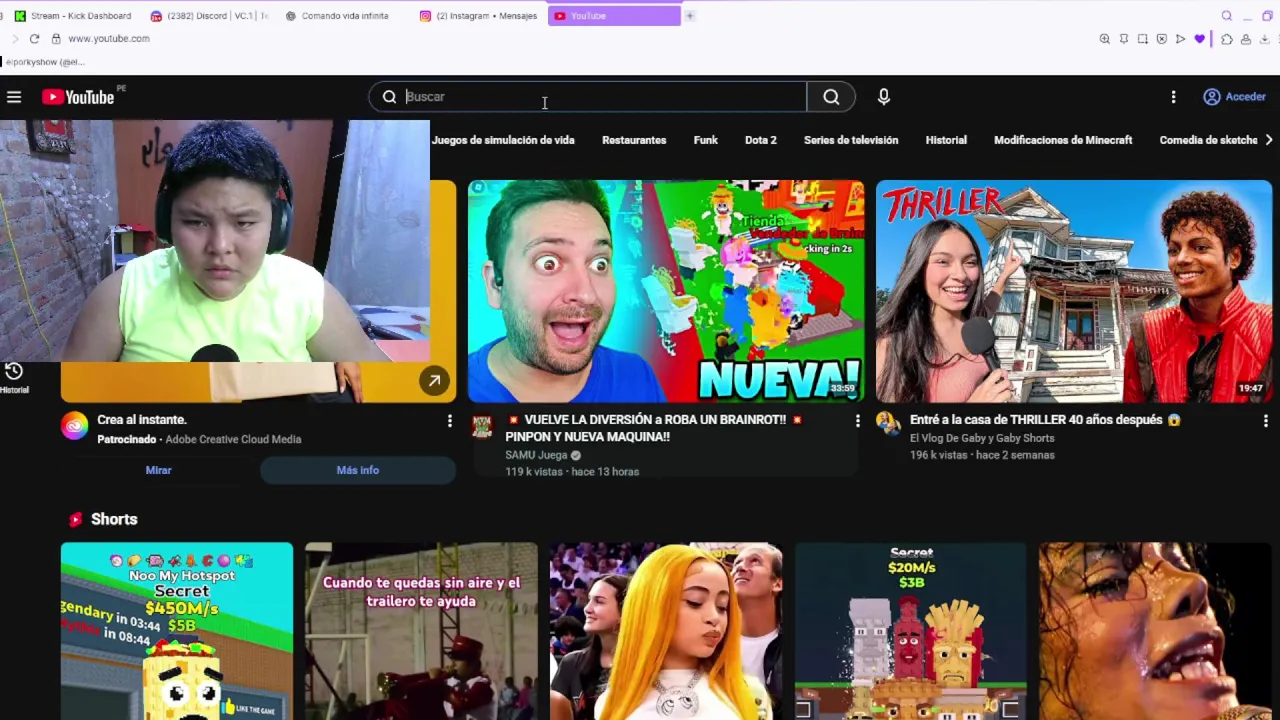Expand more category chips with right chevron
This screenshot has width=1280, height=720.
(1269, 140)
